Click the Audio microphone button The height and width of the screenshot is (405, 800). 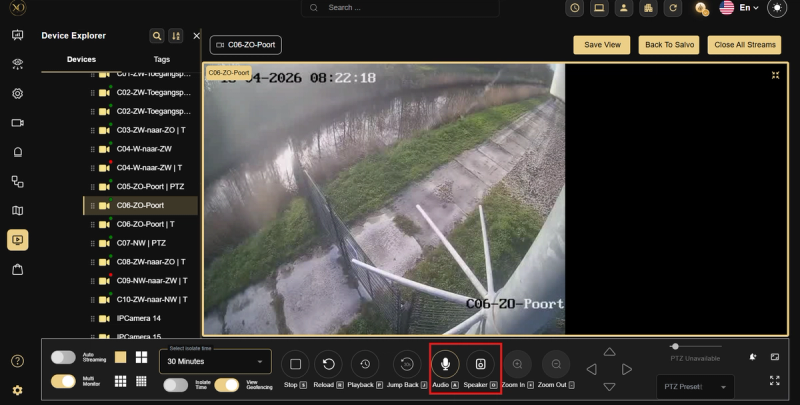click(445, 364)
